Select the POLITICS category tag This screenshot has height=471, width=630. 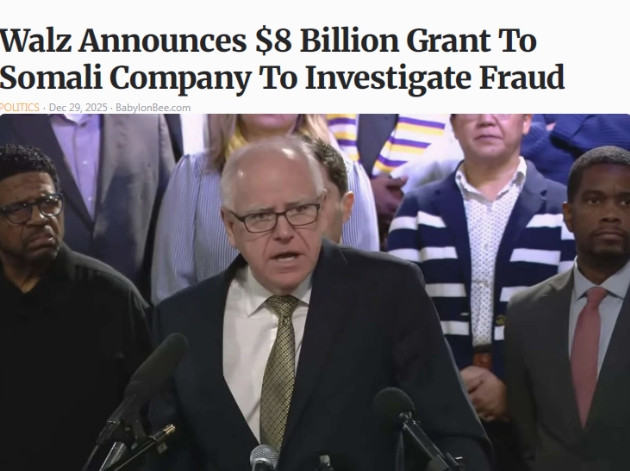(19, 108)
